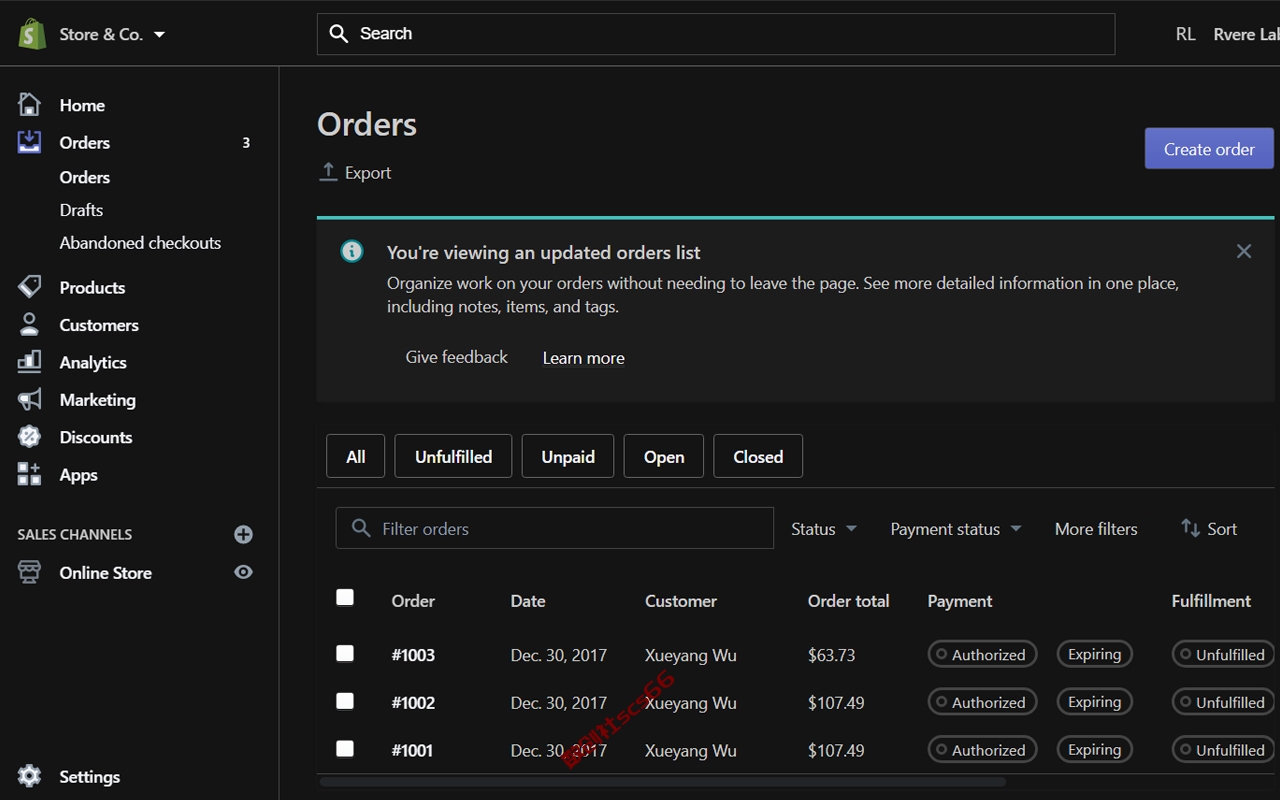Click the $63.73 order total
The image size is (1280, 800).
click(x=831, y=655)
